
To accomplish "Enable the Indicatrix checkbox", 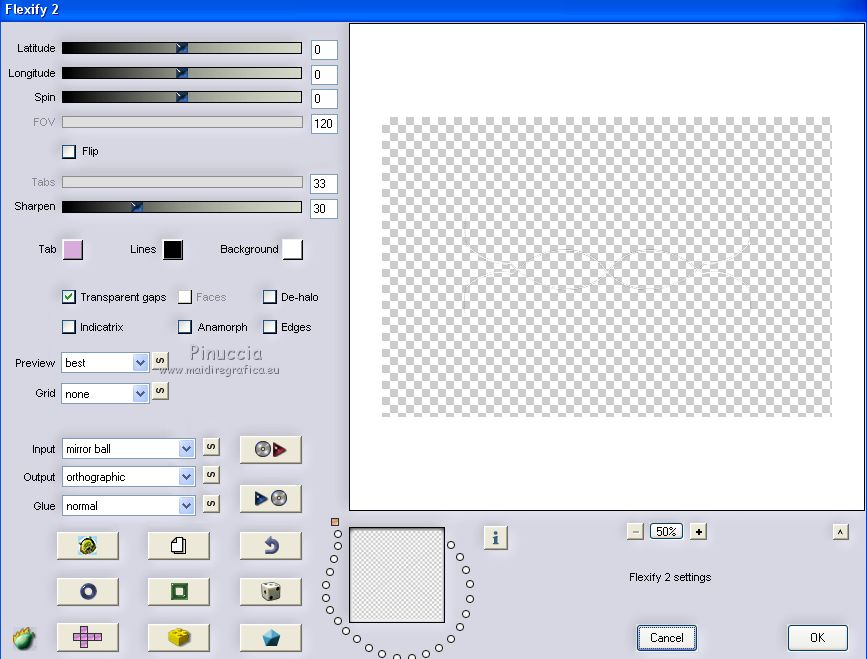I will [x=69, y=327].
